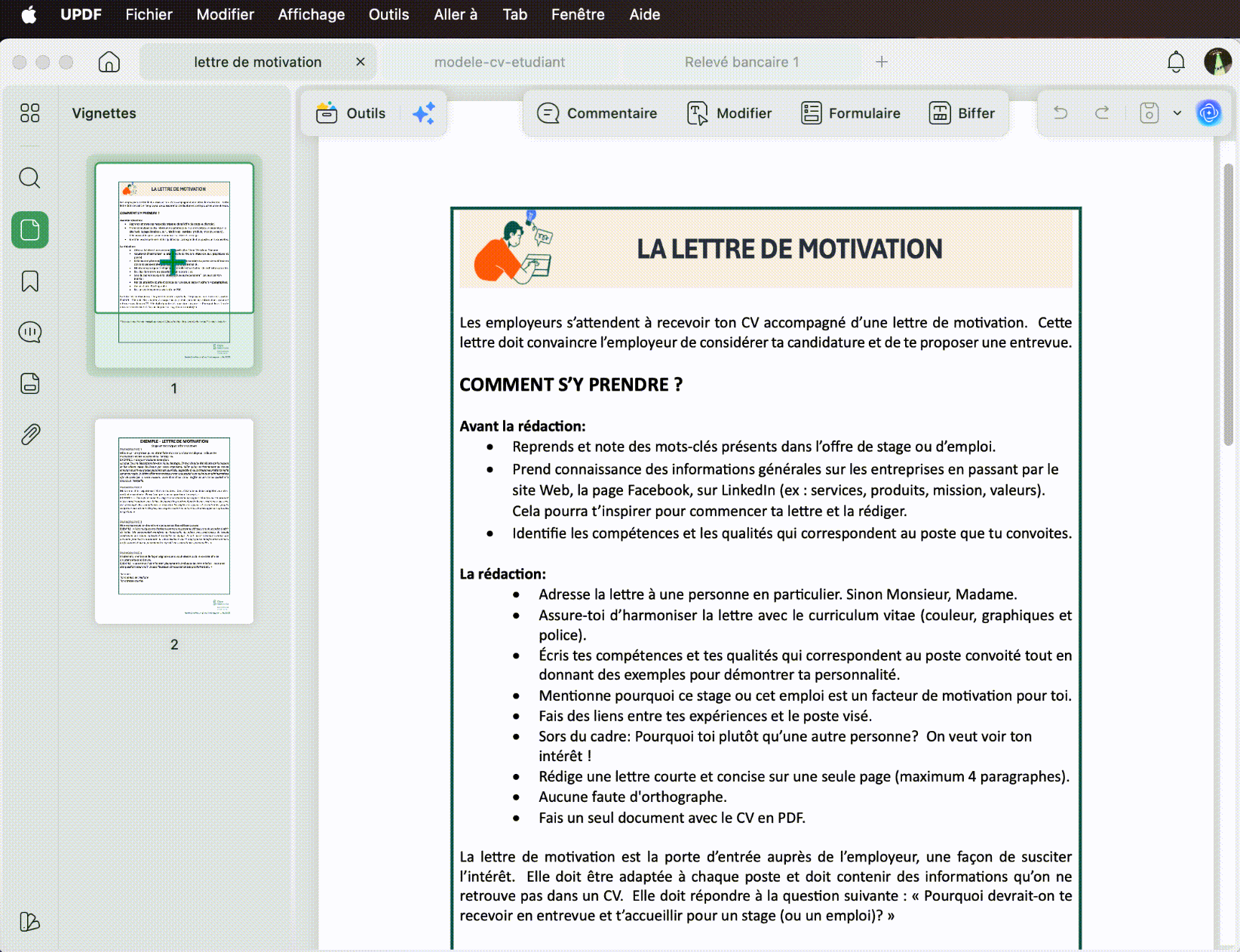Click the Vignettes panel title

coord(104,113)
